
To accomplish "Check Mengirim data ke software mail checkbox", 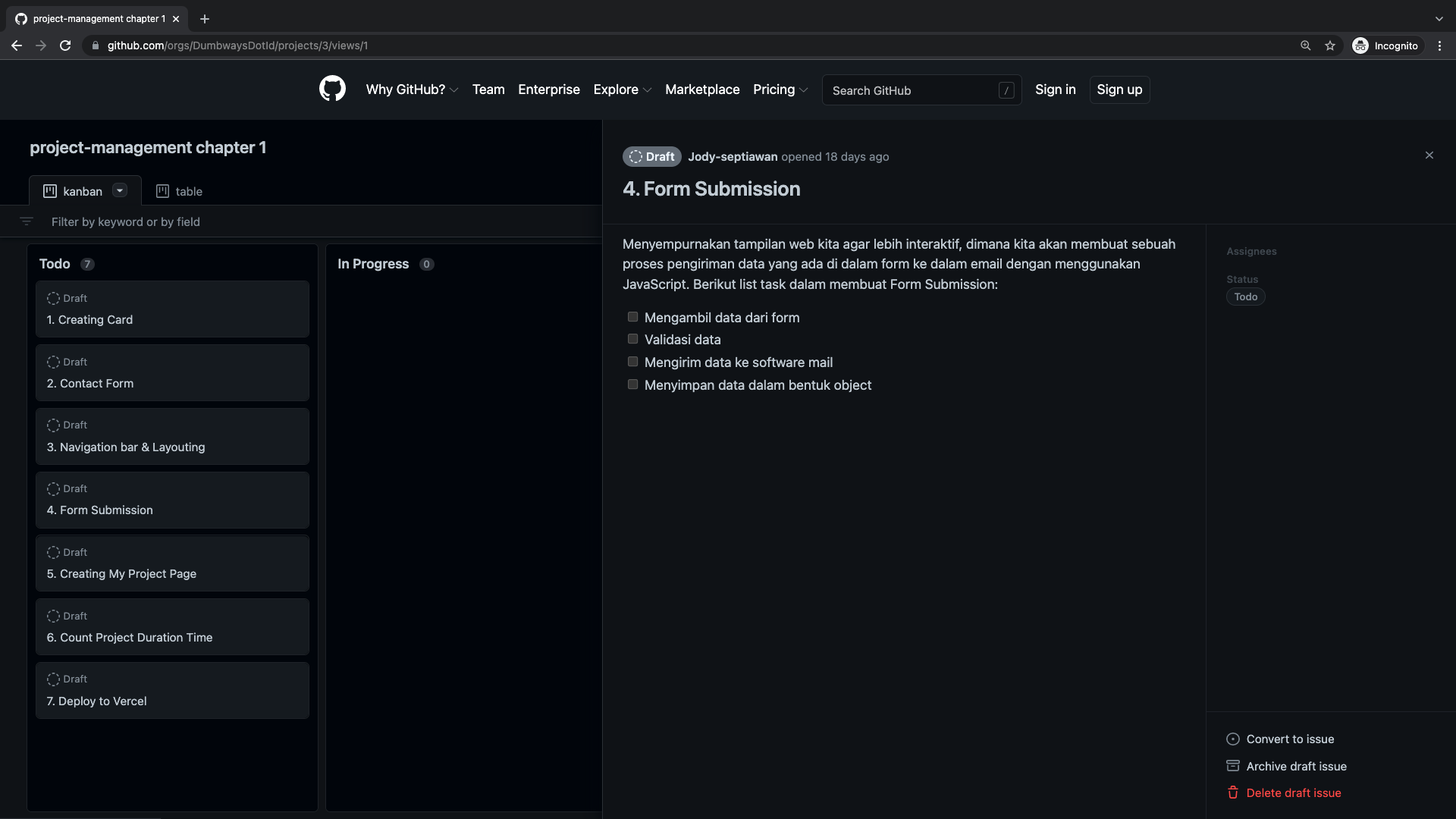I will click(x=632, y=362).
